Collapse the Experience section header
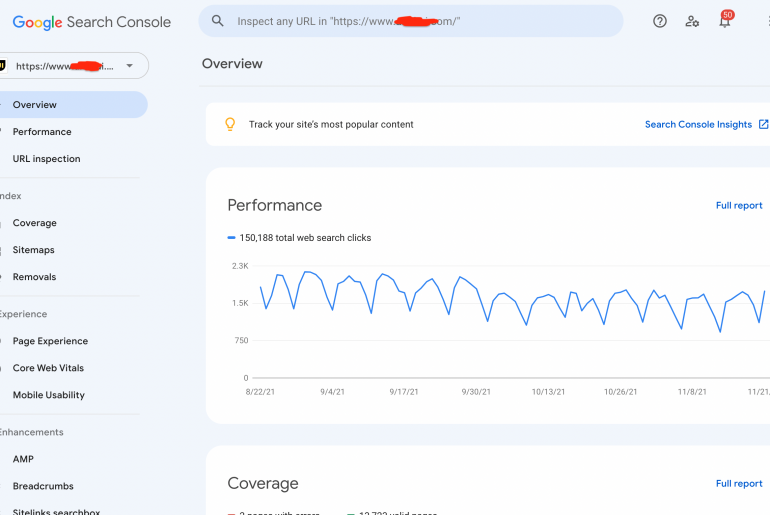The image size is (770, 515). pyautogui.click(x=23, y=314)
